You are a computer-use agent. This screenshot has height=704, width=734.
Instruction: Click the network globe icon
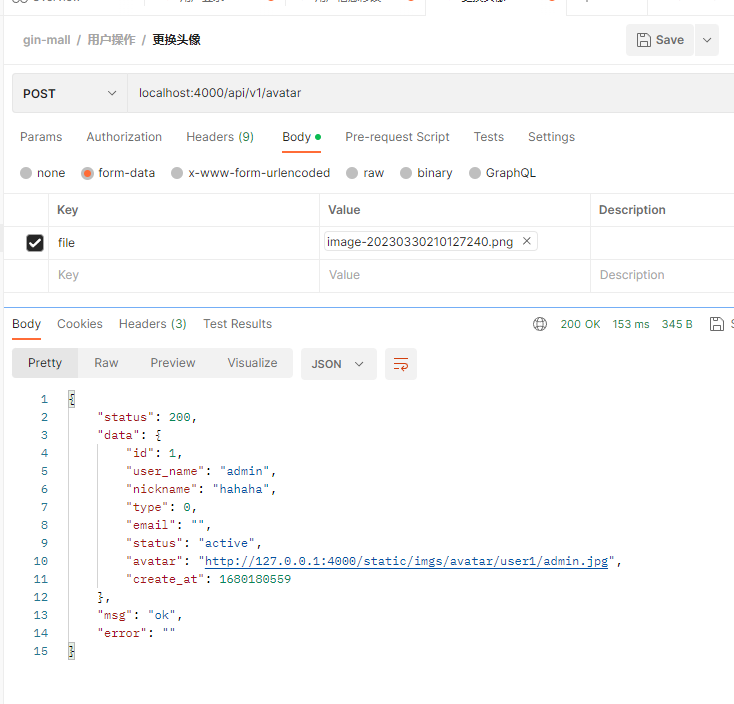tap(540, 324)
